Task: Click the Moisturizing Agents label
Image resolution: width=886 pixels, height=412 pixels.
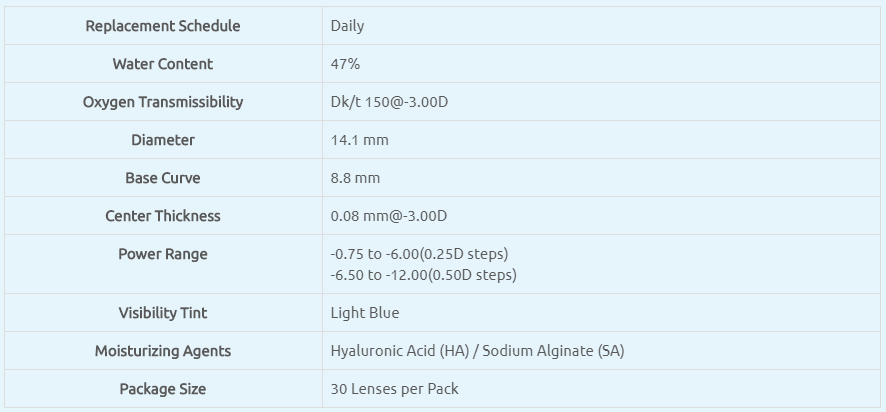Action: click(x=163, y=351)
